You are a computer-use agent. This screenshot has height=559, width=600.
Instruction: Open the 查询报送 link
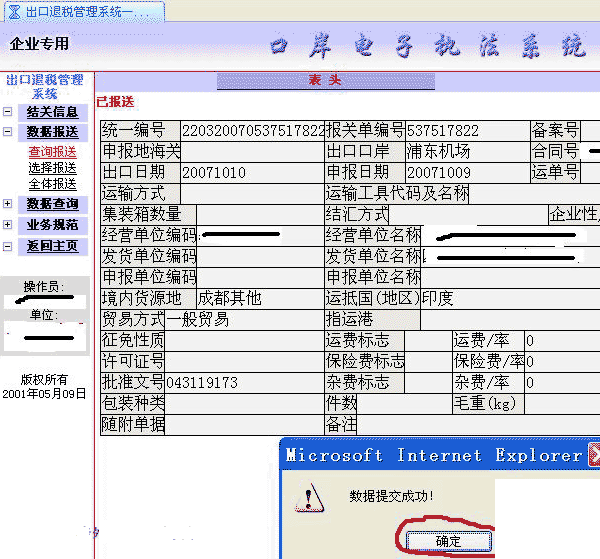coord(53,152)
